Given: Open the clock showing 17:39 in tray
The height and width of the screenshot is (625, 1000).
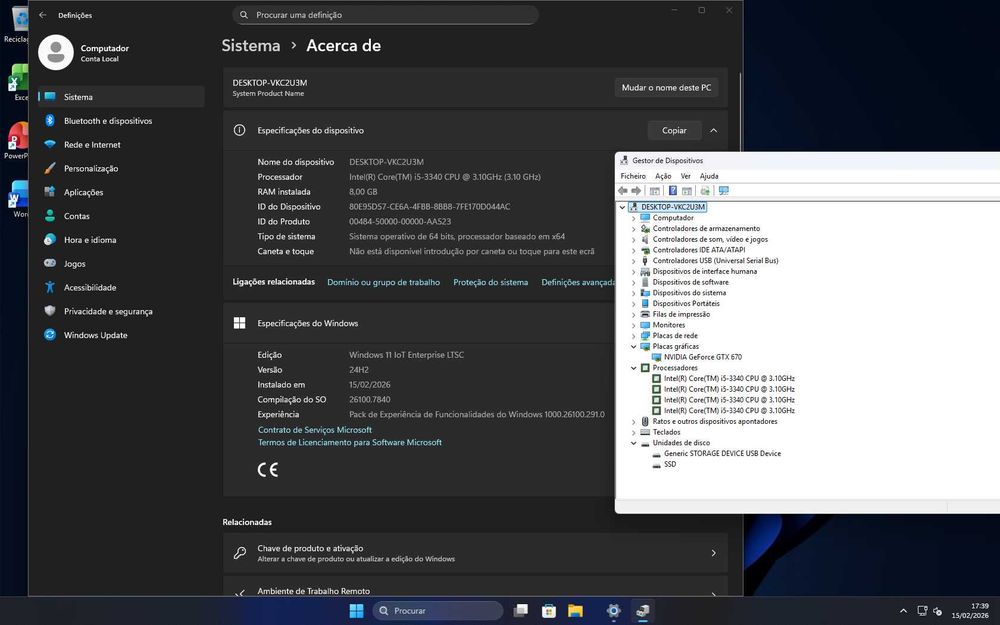Looking at the screenshot, I should 971,611.
